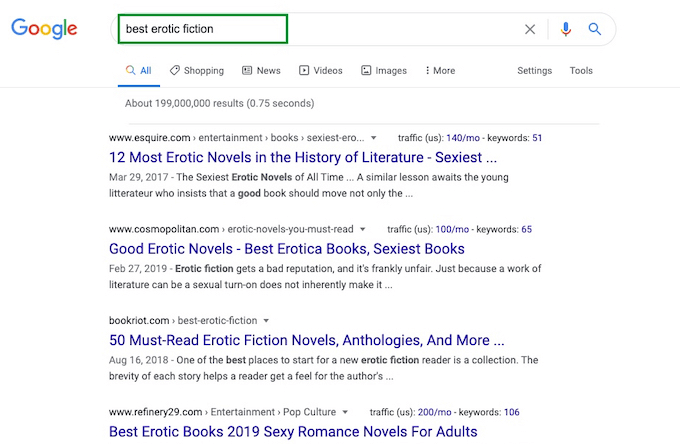Open search Settings
Image resolution: width=680 pixels, height=444 pixels.
click(534, 70)
